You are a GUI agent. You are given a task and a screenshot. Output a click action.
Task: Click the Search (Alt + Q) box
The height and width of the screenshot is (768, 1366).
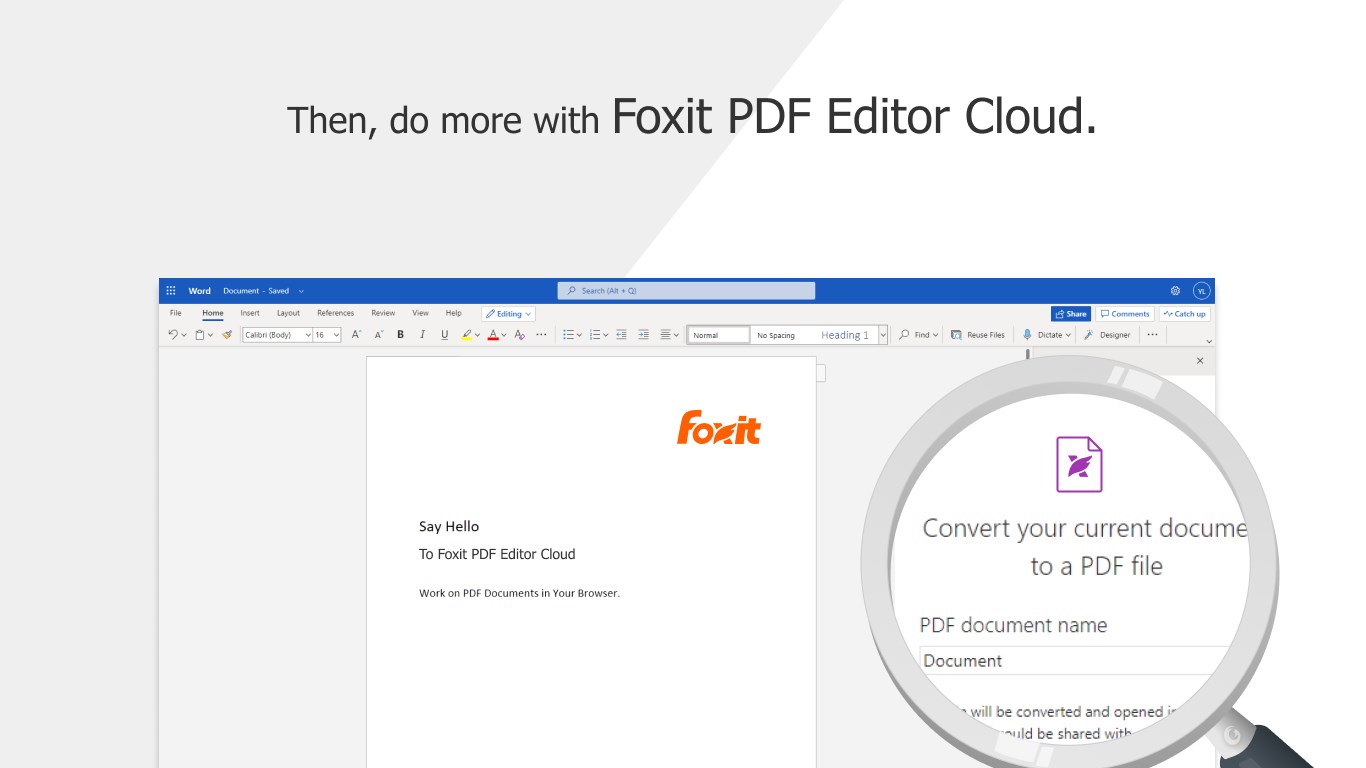tap(686, 291)
